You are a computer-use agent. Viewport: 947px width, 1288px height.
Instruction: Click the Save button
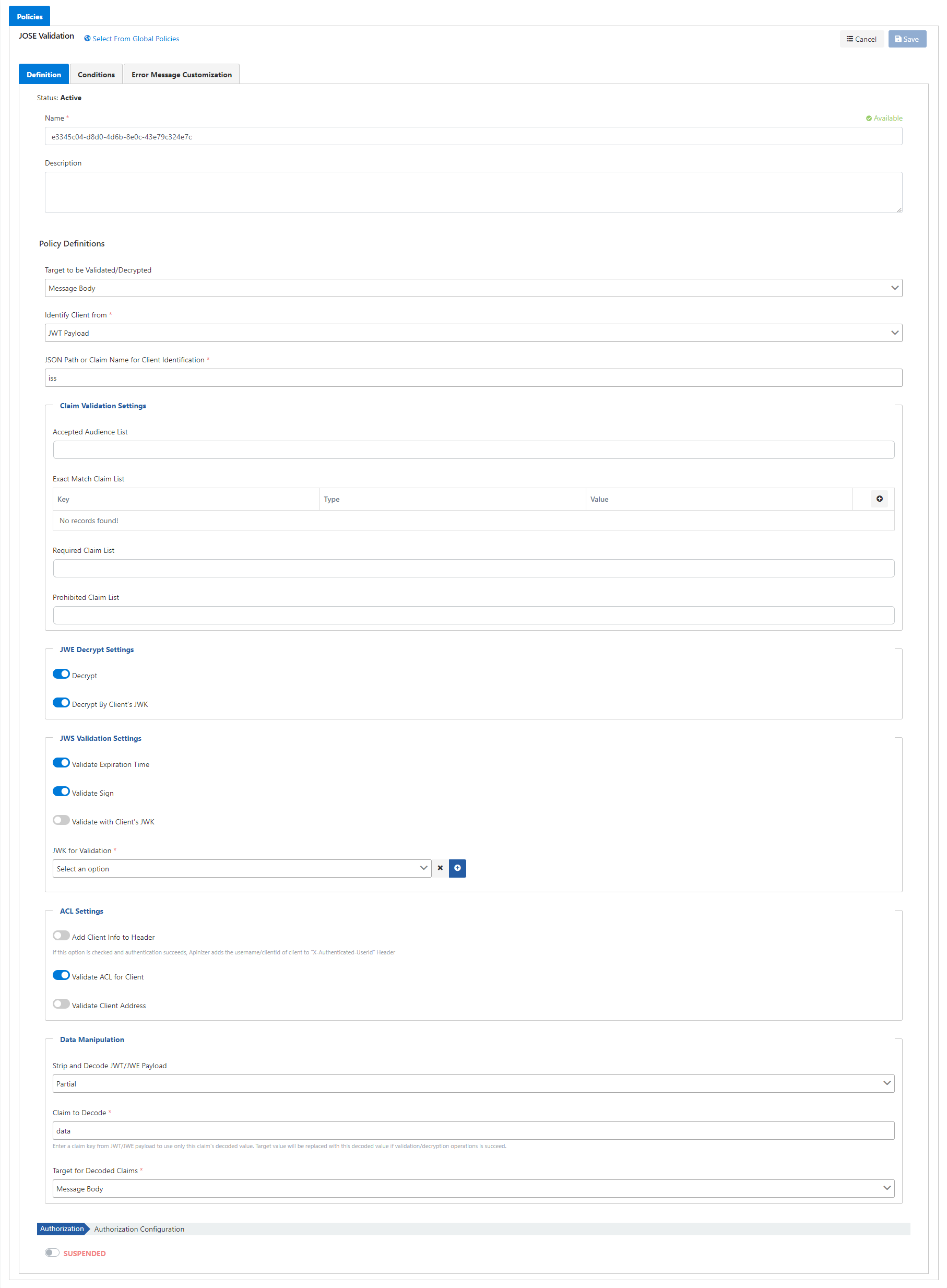coord(906,39)
